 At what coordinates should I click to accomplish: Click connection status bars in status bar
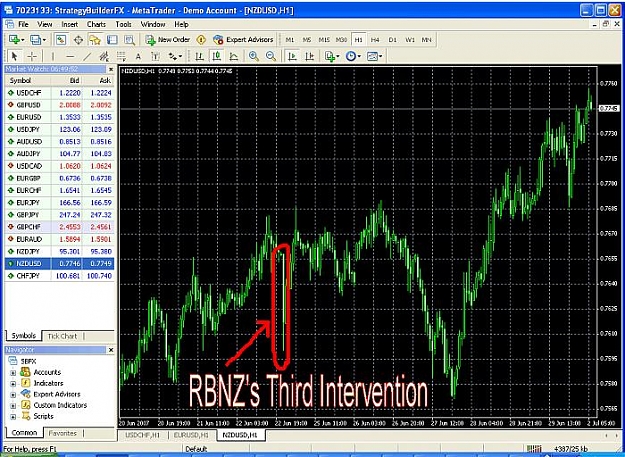coord(534,449)
